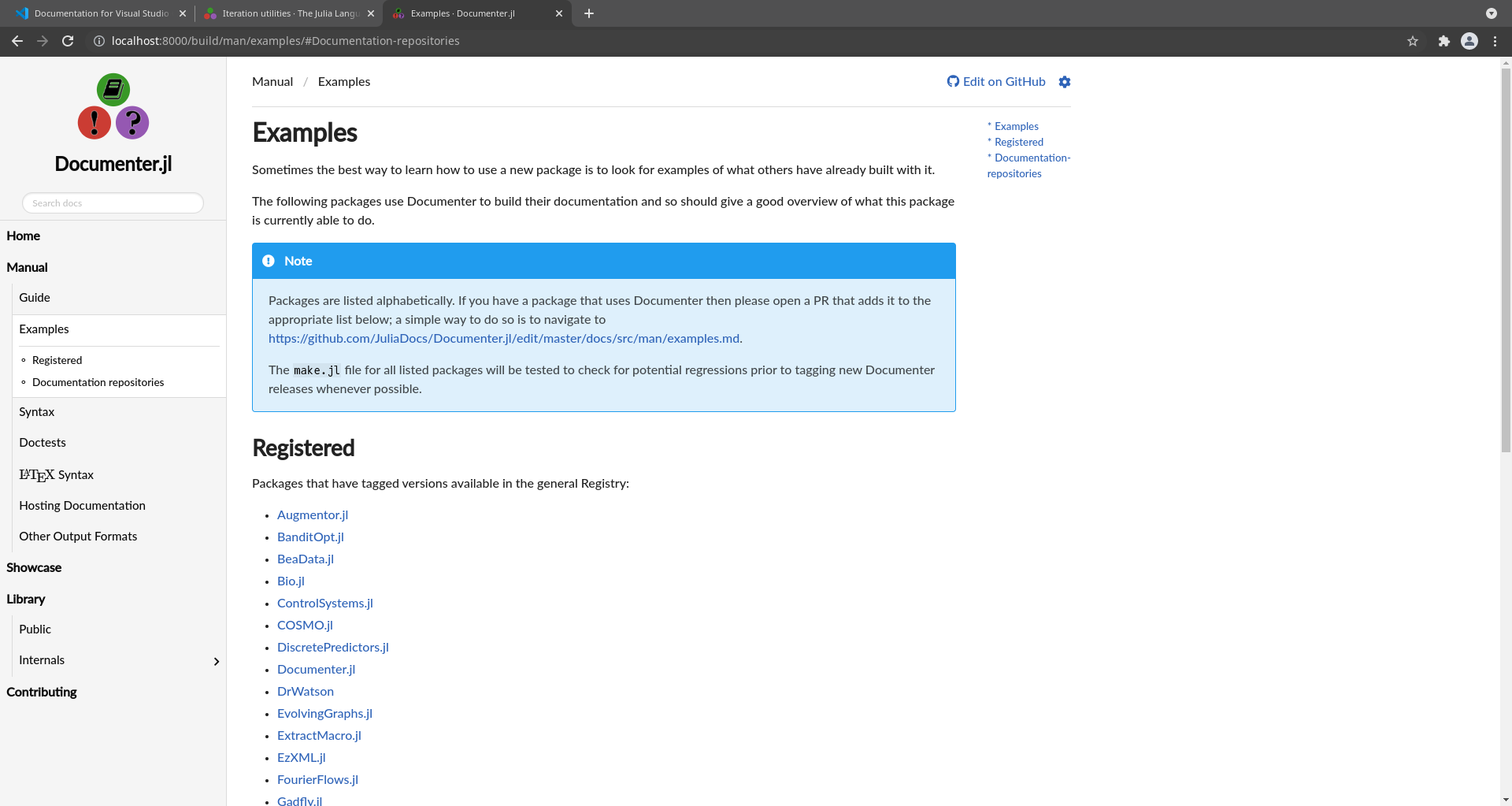Open the Doctests page in sidebar
The height and width of the screenshot is (806, 1512).
[43, 443]
